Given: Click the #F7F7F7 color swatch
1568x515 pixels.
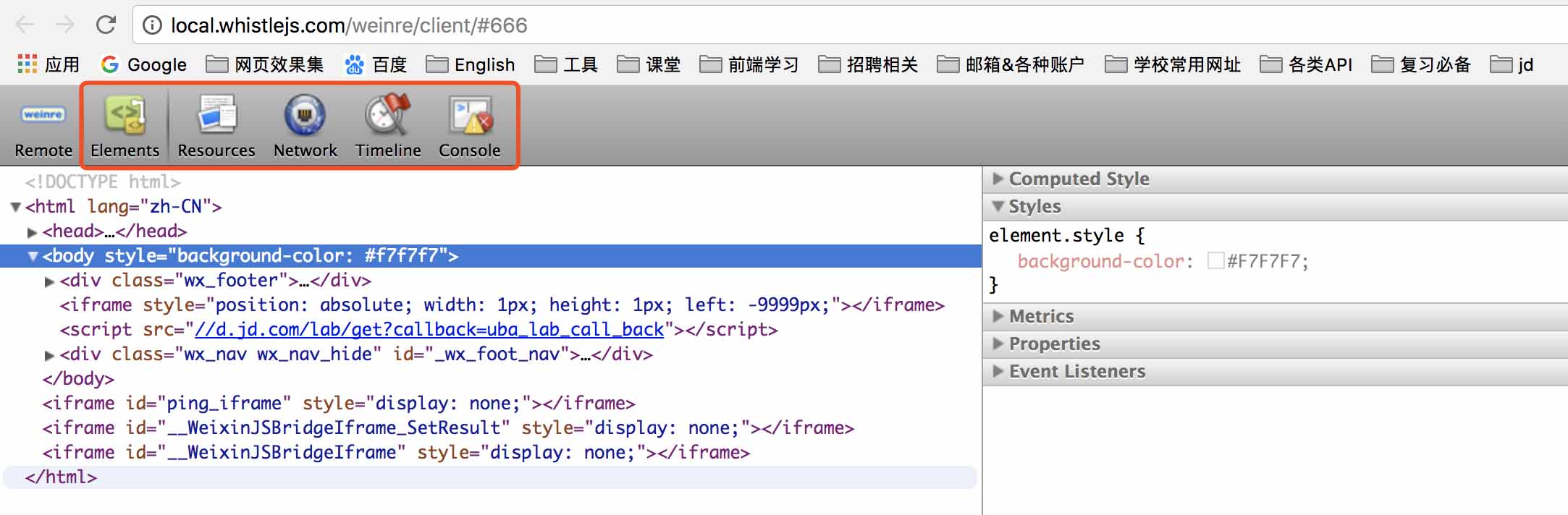Looking at the screenshot, I should coord(1215,260).
